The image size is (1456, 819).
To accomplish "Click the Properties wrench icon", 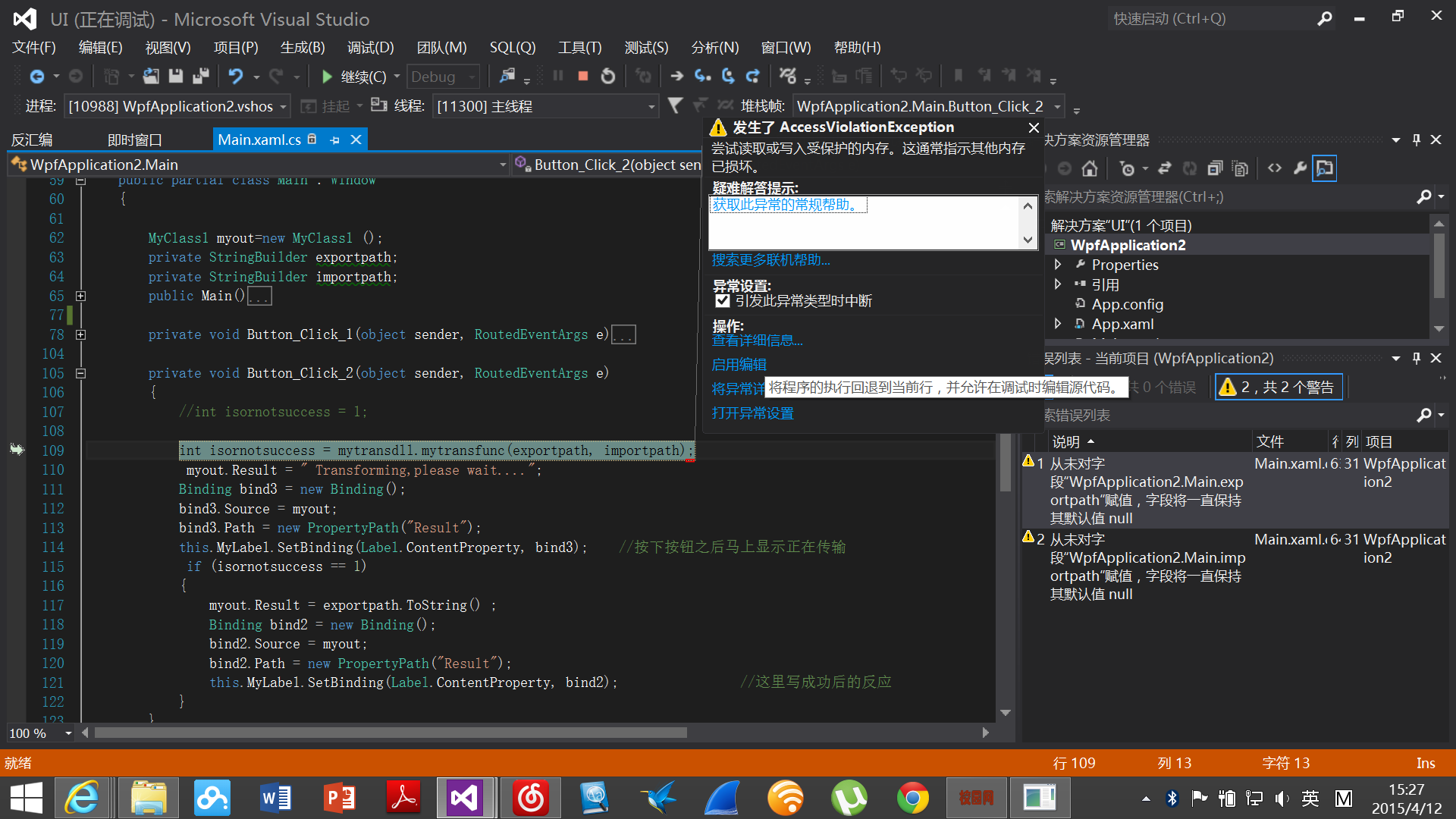I will 1300,168.
